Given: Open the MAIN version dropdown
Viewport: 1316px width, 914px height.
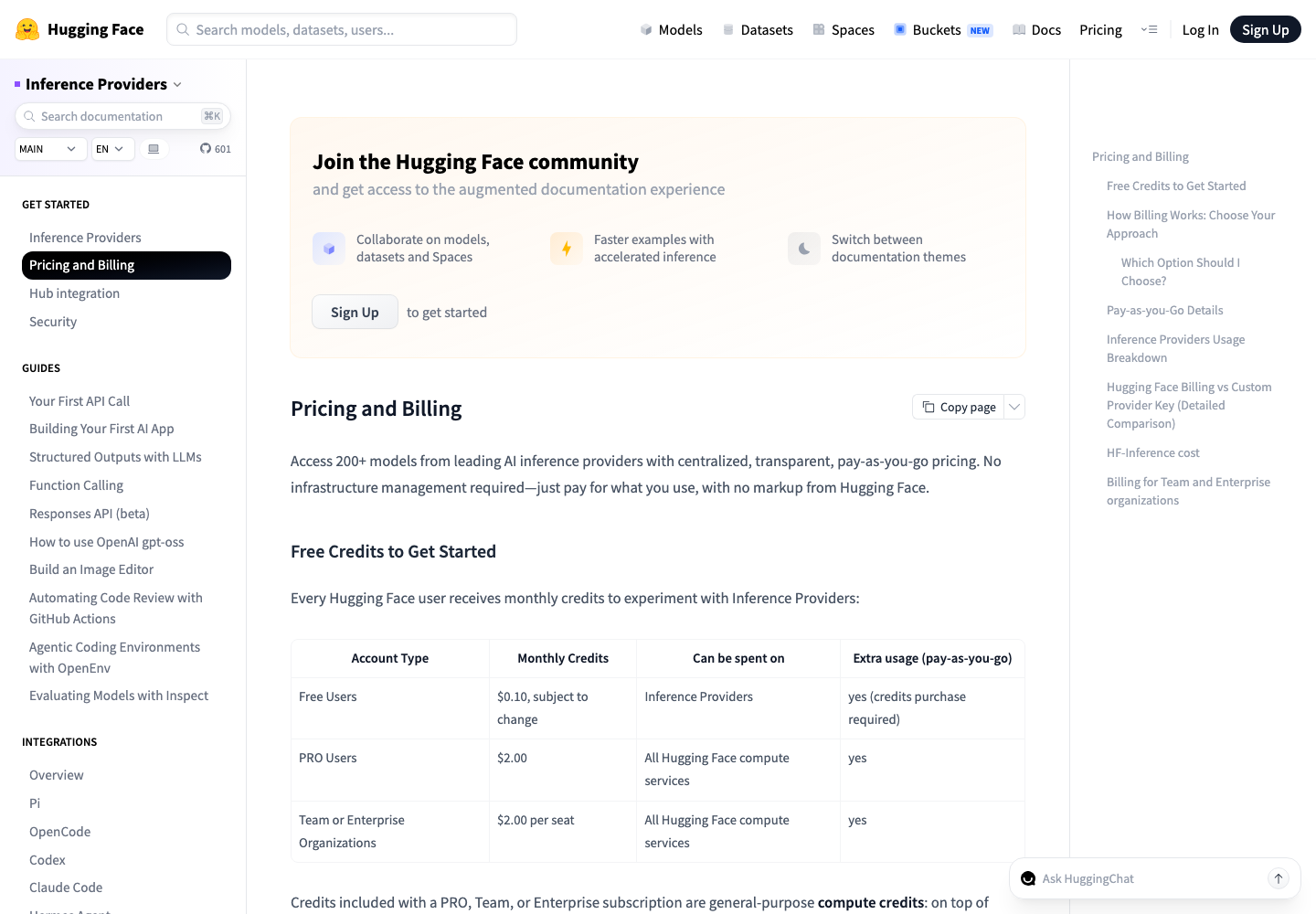Looking at the screenshot, I should pyautogui.click(x=51, y=149).
